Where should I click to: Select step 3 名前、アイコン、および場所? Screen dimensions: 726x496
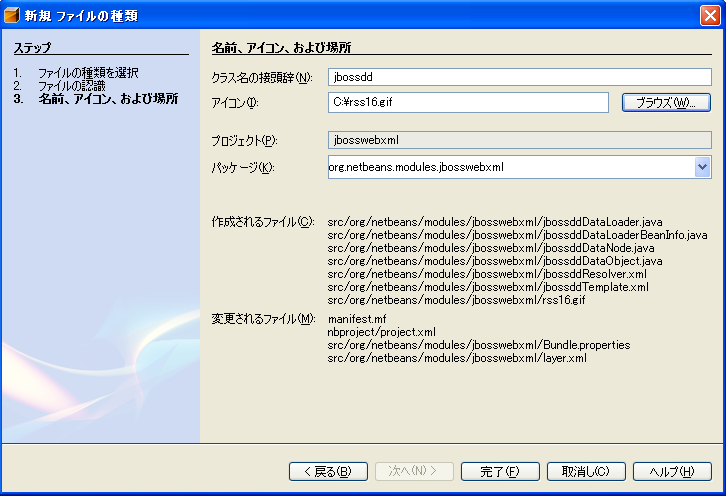(108, 99)
